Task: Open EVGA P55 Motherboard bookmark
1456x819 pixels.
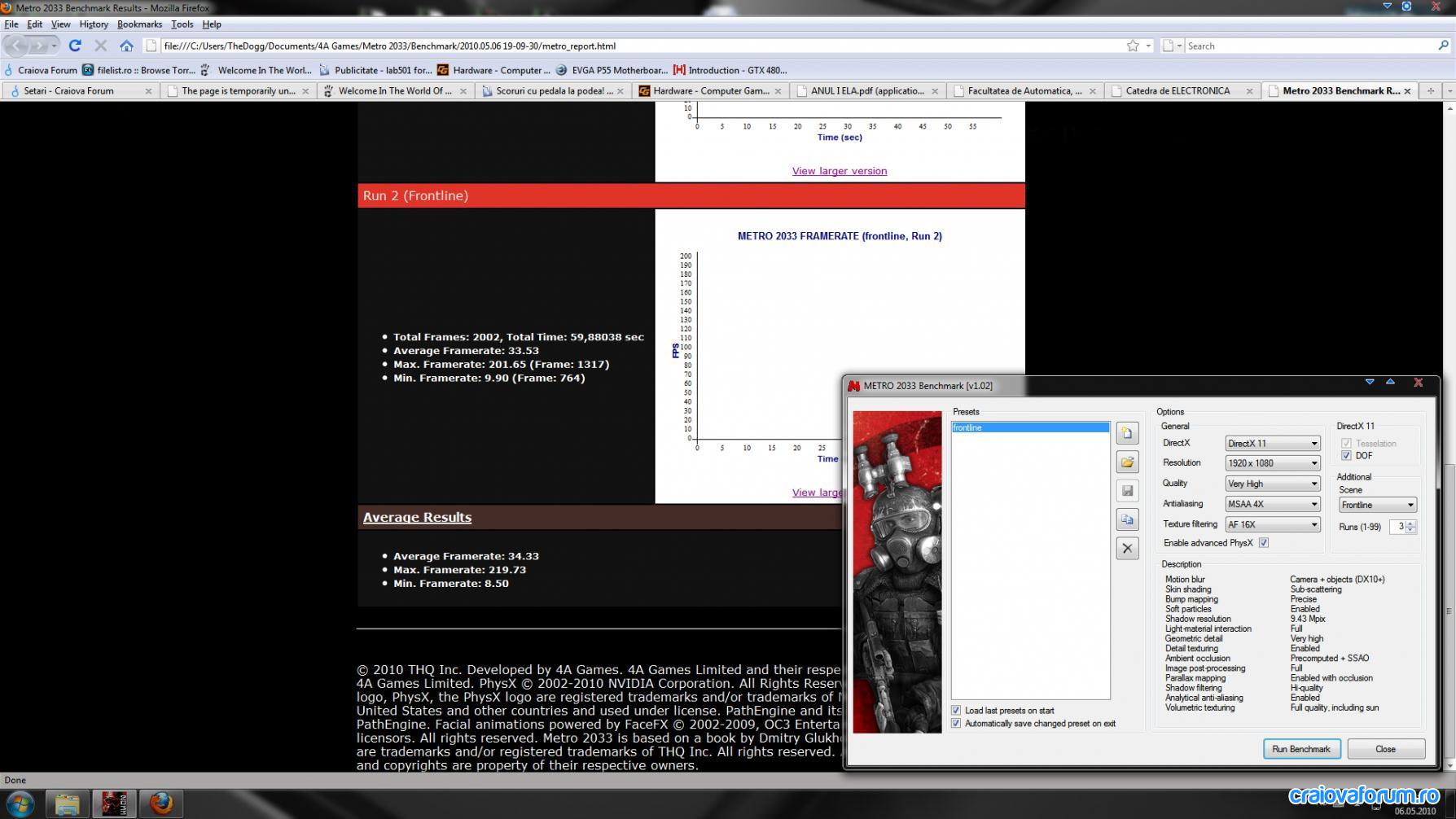Action: (x=612, y=70)
